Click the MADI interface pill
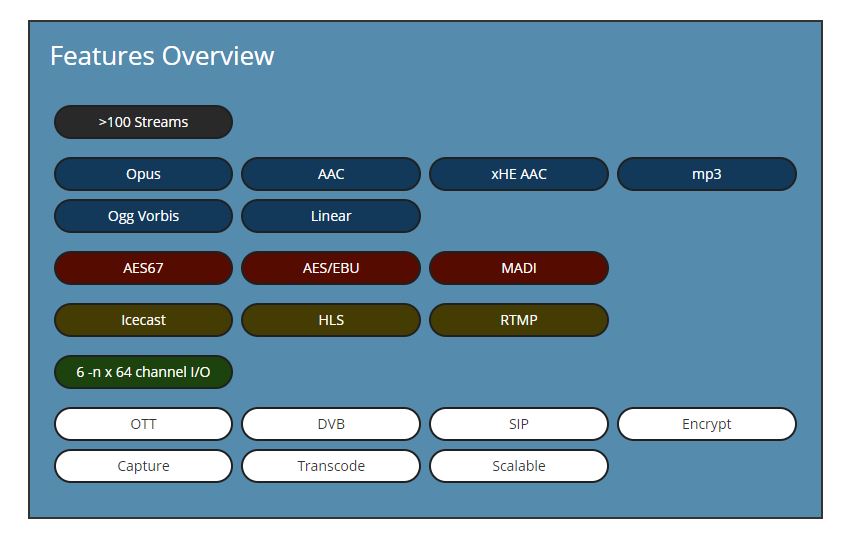Viewport: 844px width, 552px height. [519, 268]
